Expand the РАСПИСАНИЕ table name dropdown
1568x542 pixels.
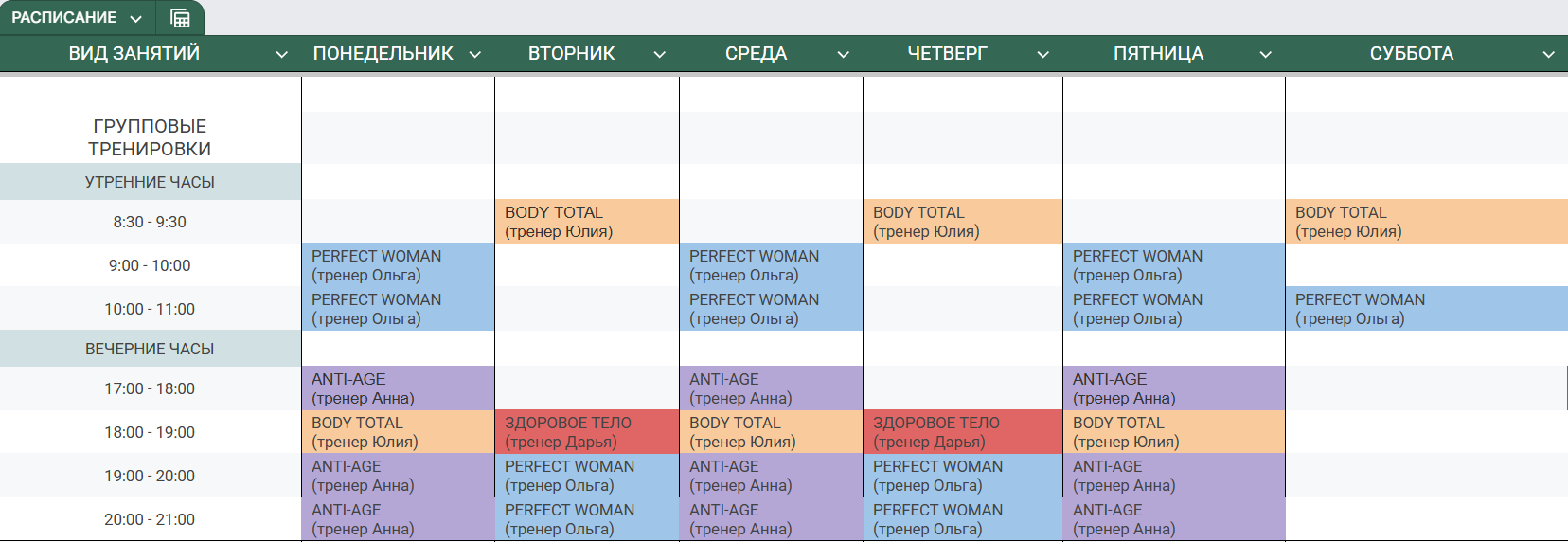click(135, 19)
